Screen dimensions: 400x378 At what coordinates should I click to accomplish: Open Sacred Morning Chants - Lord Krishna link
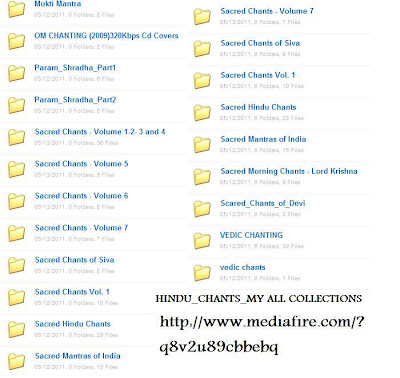tap(289, 171)
